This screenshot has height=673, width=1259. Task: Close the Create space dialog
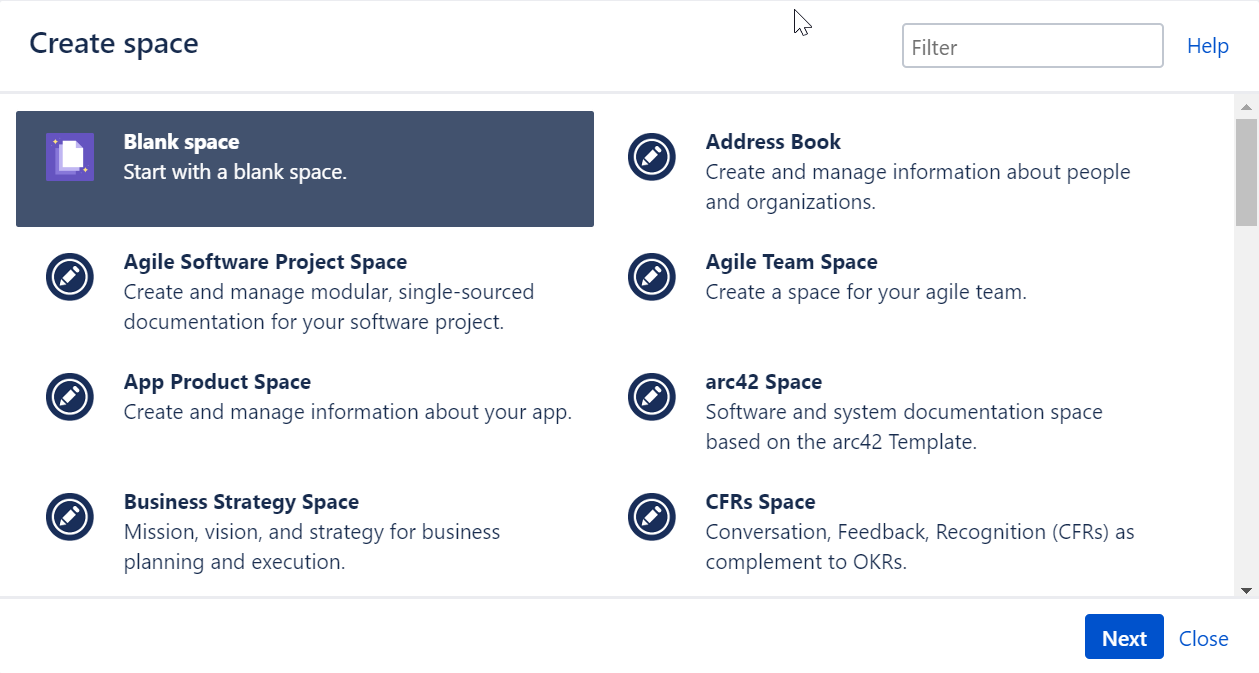coord(1203,639)
